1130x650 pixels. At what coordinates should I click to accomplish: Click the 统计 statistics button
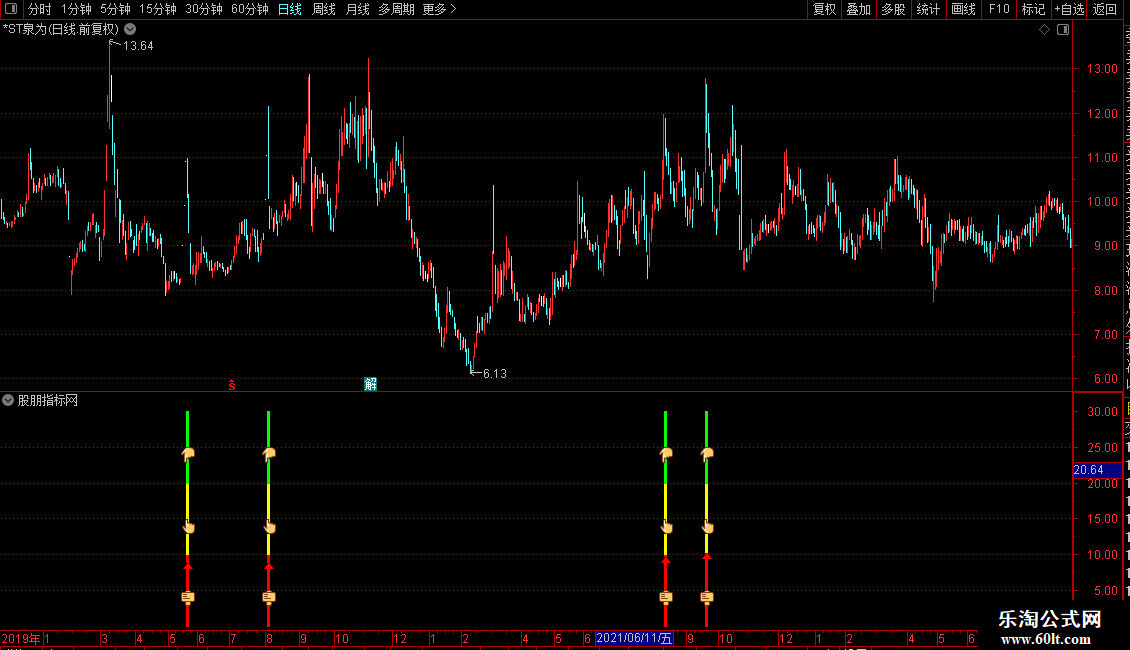(927, 9)
